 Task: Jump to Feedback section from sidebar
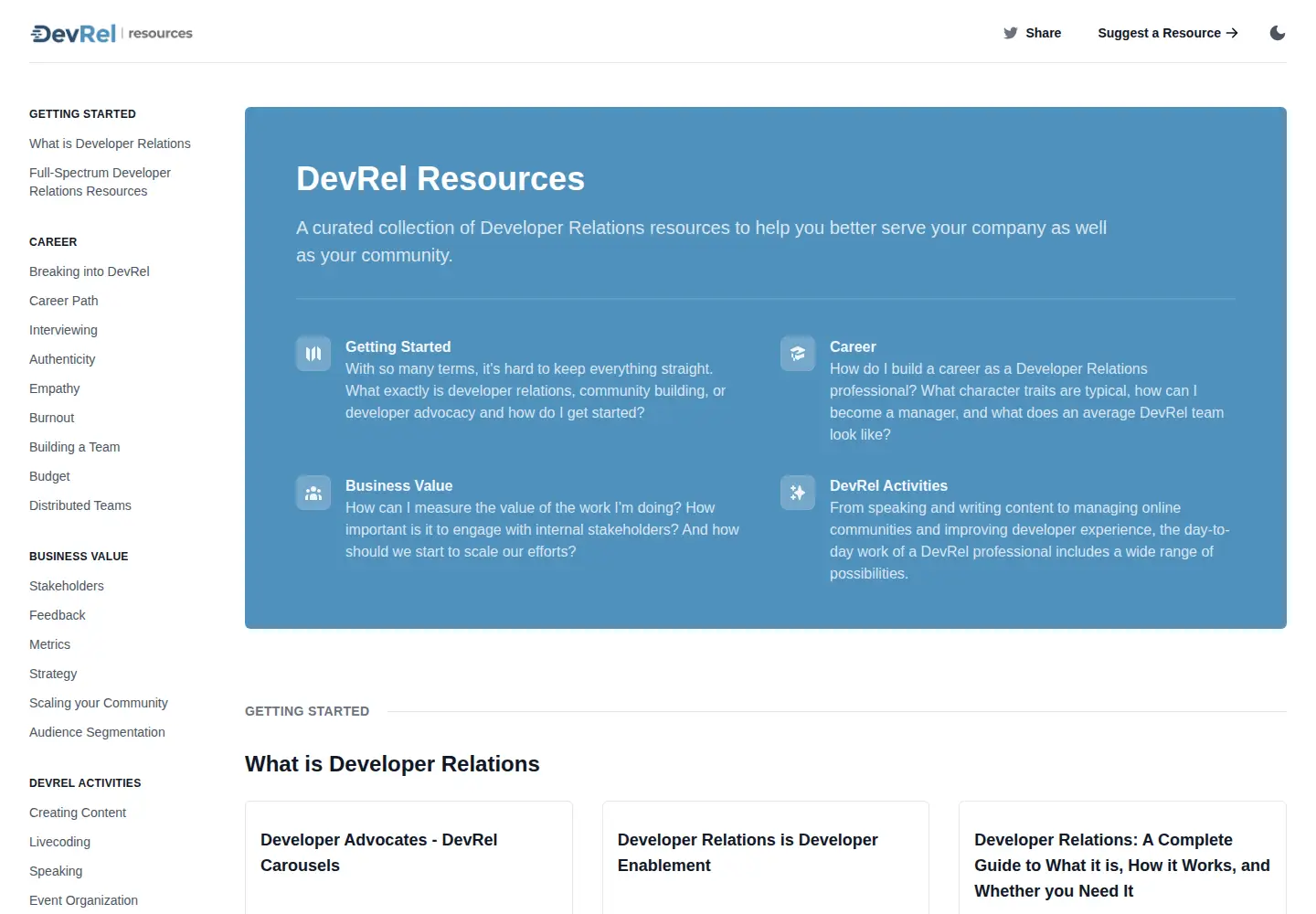point(58,615)
